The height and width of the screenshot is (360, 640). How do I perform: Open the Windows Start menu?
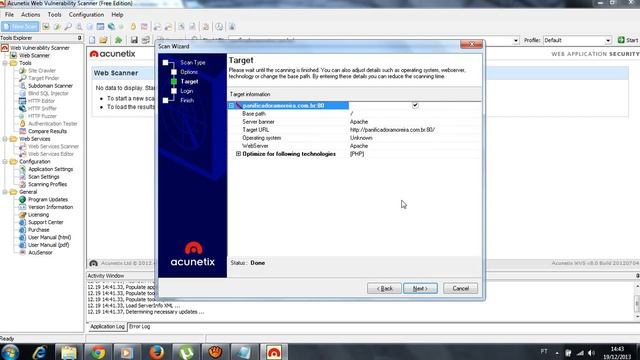pyautogui.click(x=10, y=351)
